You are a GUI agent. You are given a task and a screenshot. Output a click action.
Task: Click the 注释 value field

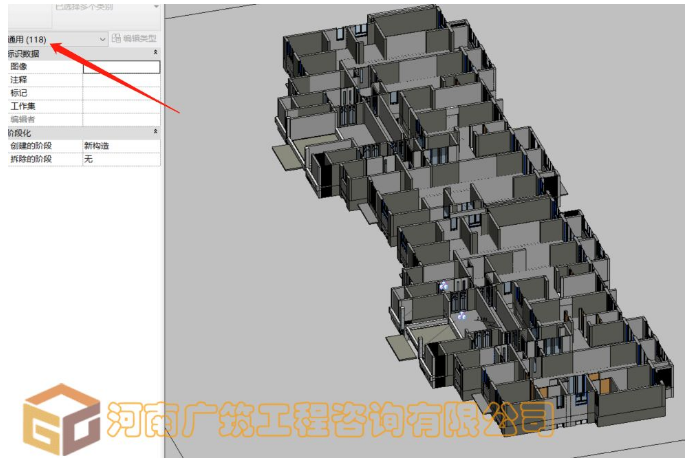(122, 80)
